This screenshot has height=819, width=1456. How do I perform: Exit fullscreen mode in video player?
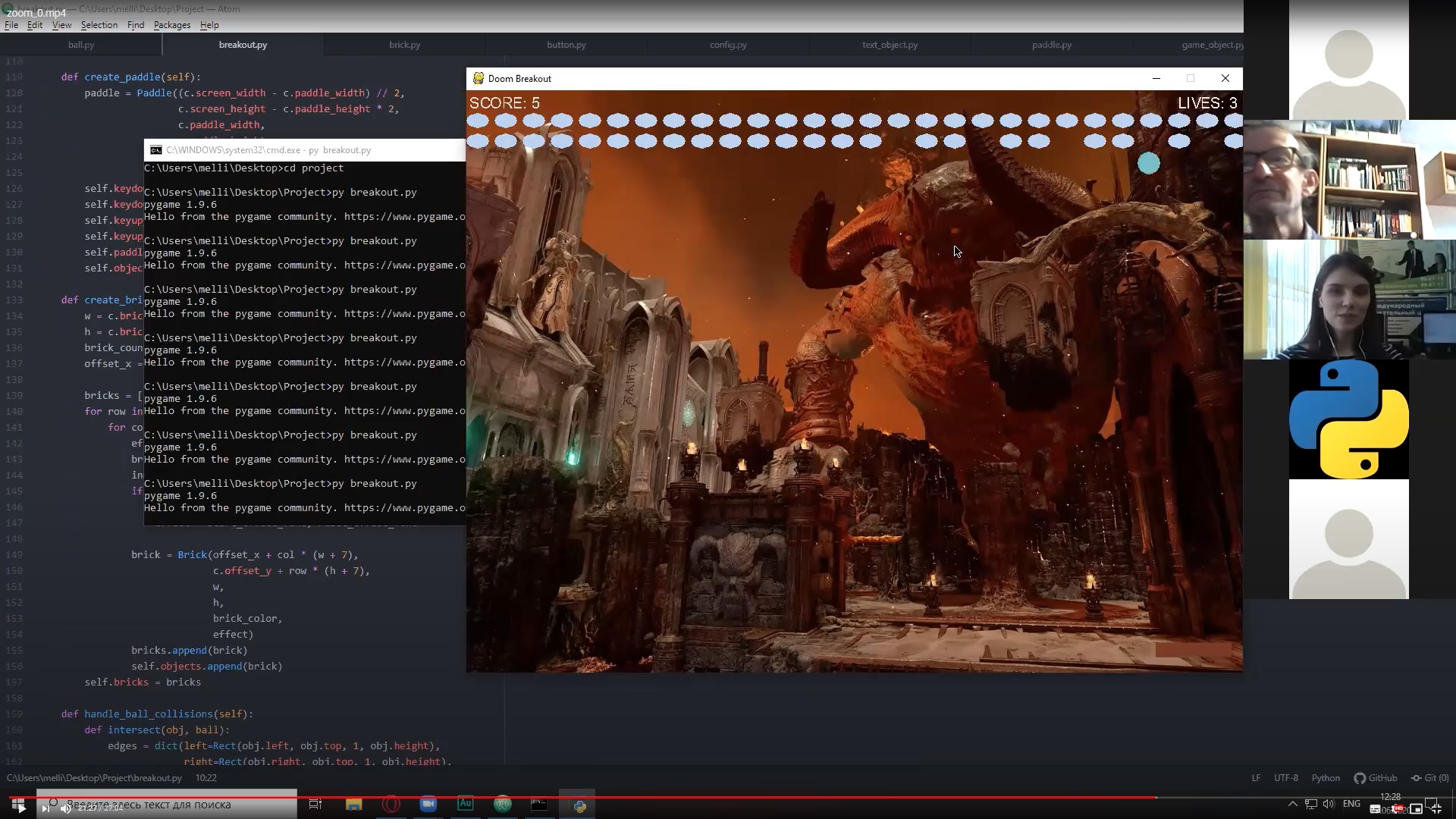pos(1436,809)
